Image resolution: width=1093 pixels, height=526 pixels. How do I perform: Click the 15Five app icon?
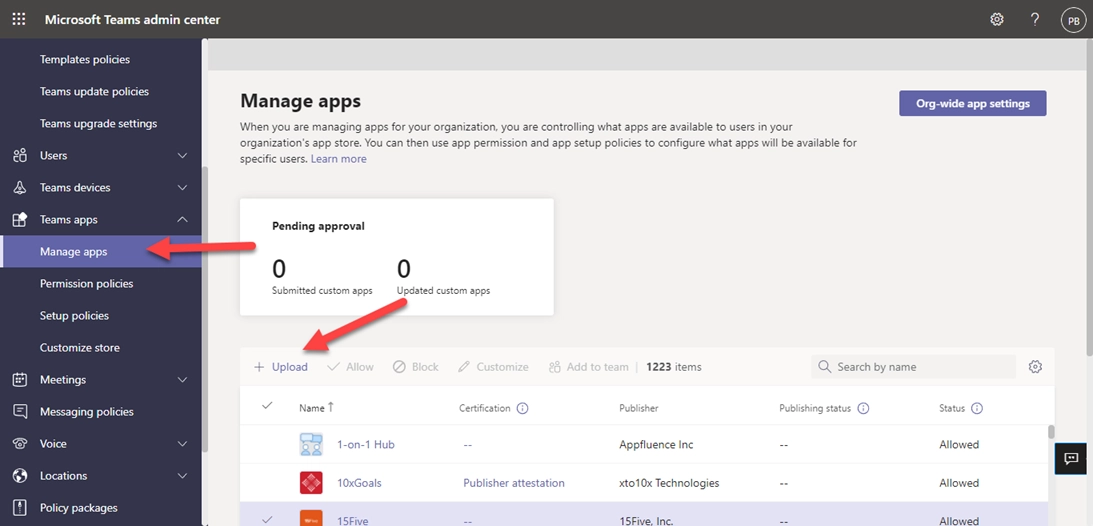point(310,518)
